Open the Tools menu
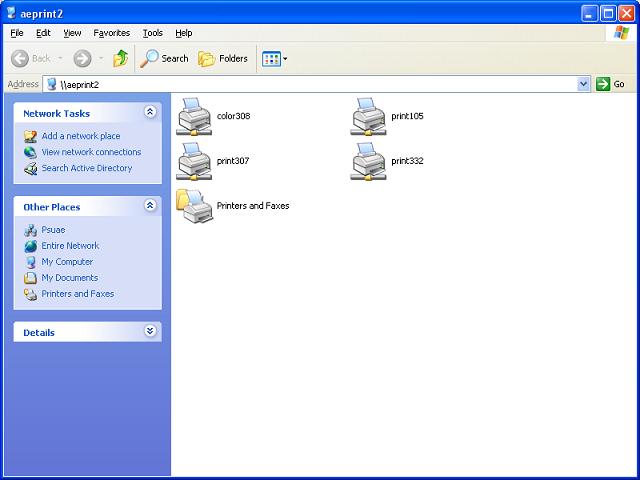 click(x=152, y=33)
